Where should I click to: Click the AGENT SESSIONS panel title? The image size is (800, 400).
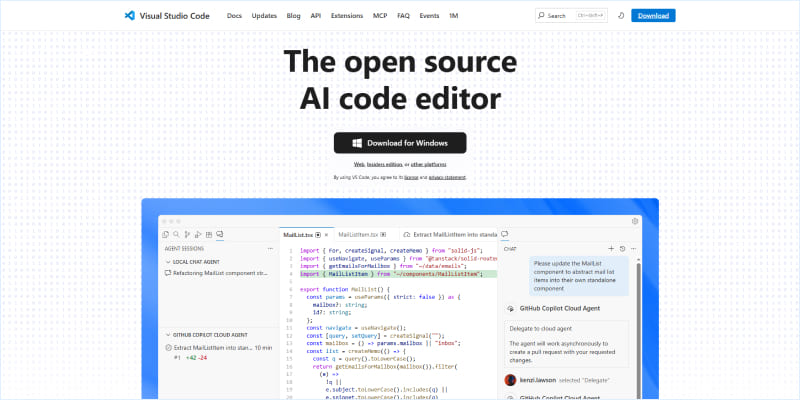tap(184, 248)
